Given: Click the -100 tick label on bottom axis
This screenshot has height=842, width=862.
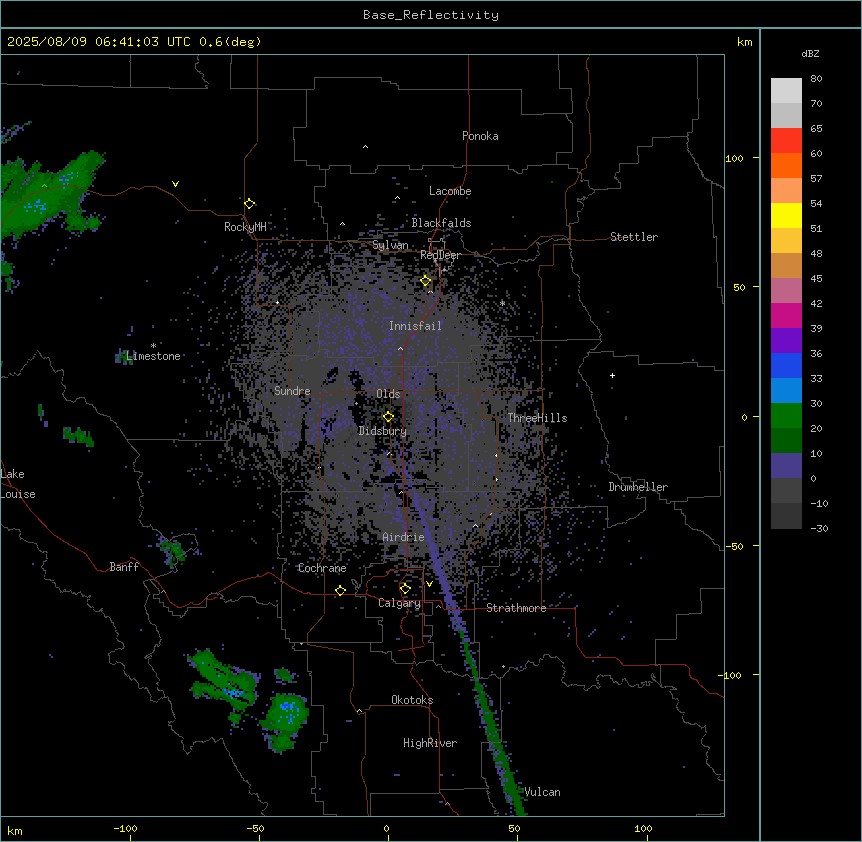Looking at the screenshot, I should point(125,828).
